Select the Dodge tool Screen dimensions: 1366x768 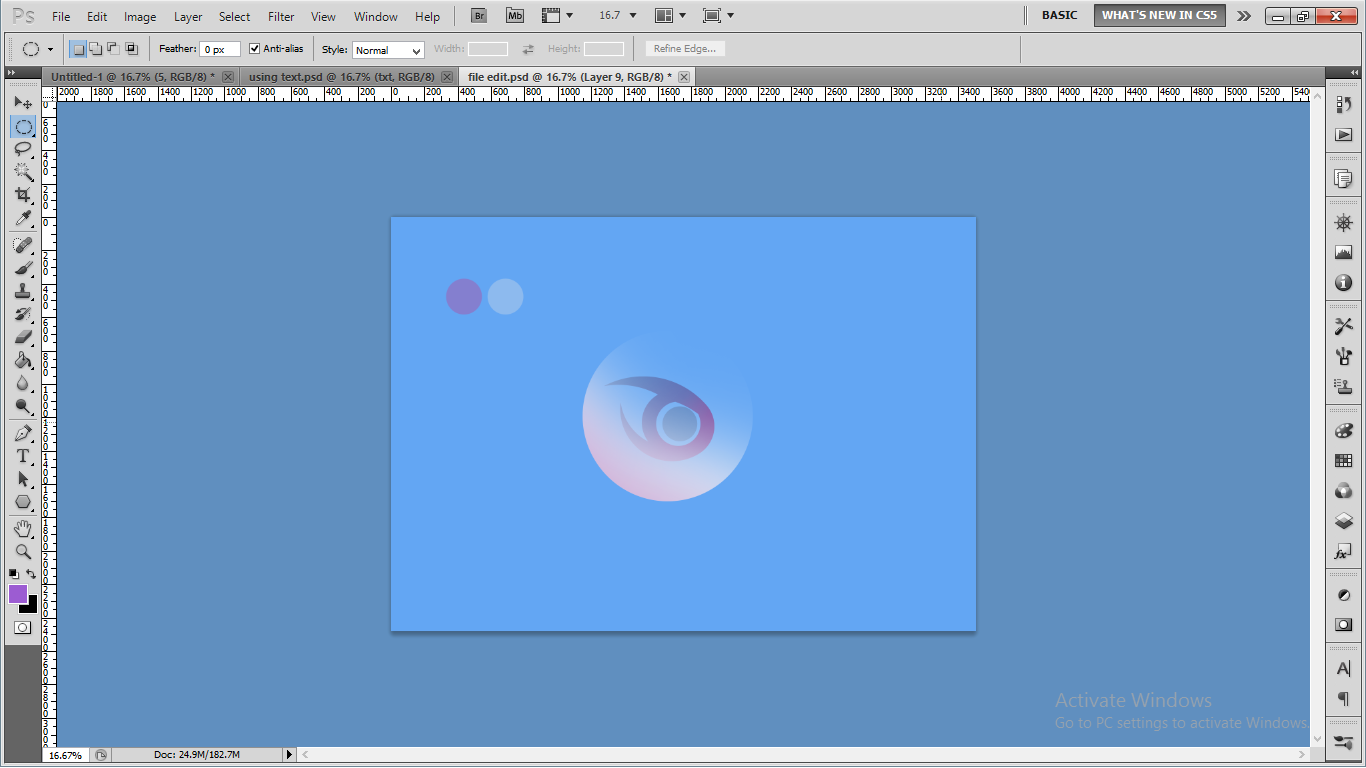click(x=22, y=406)
